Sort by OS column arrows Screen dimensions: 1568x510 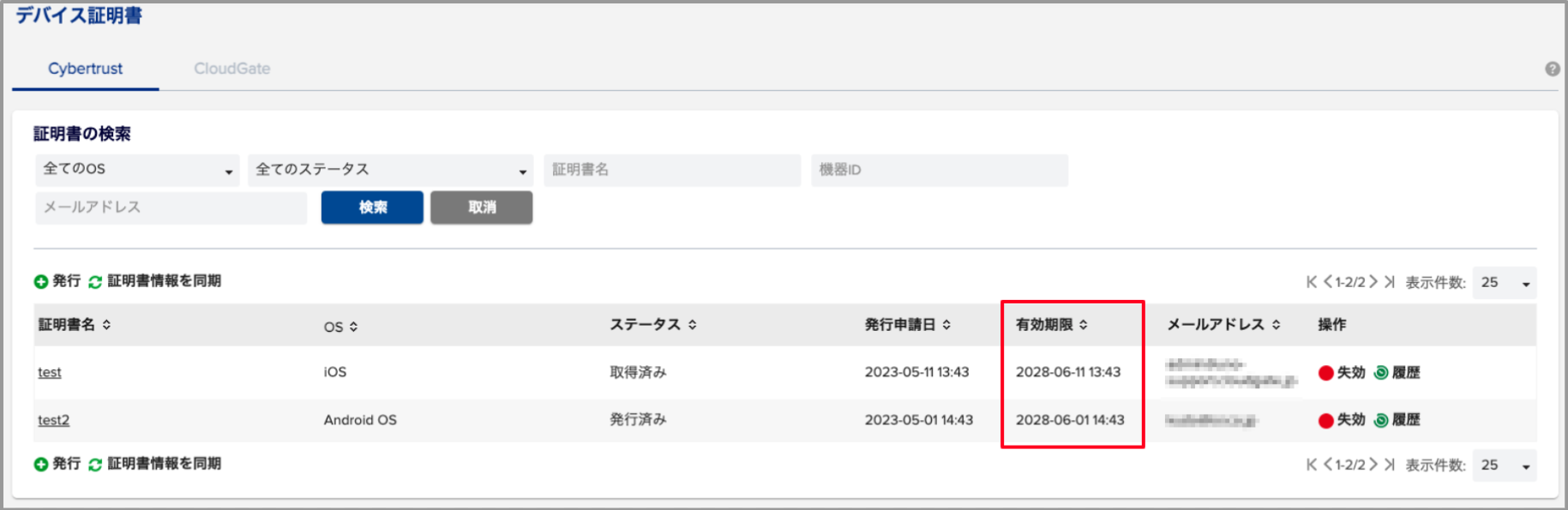tap(353, 327)
